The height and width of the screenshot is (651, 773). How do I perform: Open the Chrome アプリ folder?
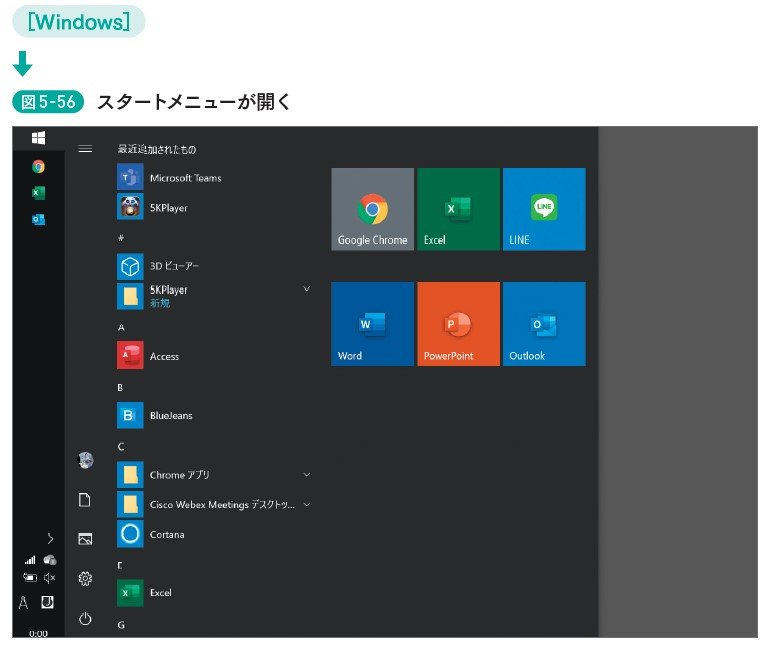[x=214, y=475]
